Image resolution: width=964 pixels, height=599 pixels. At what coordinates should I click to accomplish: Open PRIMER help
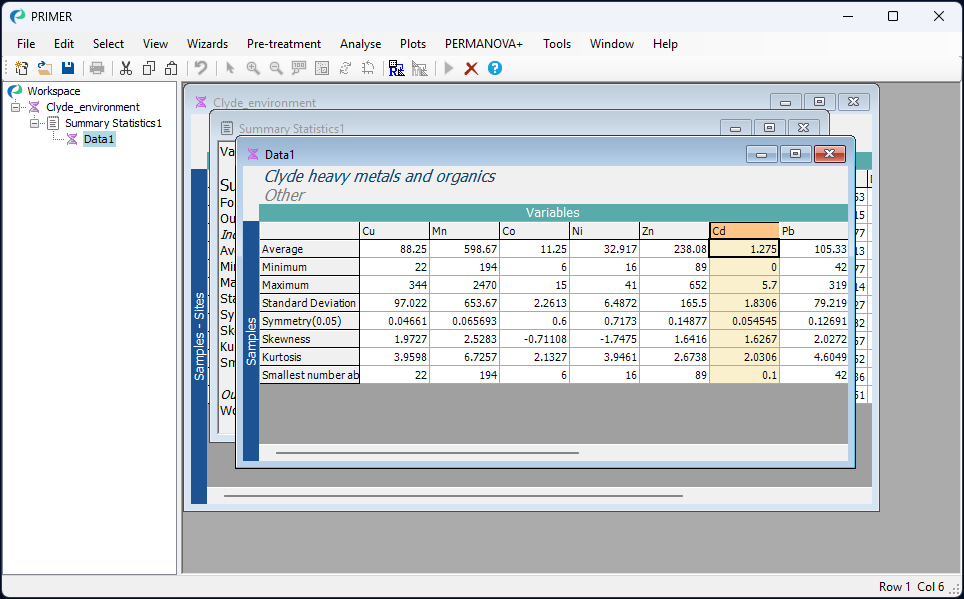[494, 68]
